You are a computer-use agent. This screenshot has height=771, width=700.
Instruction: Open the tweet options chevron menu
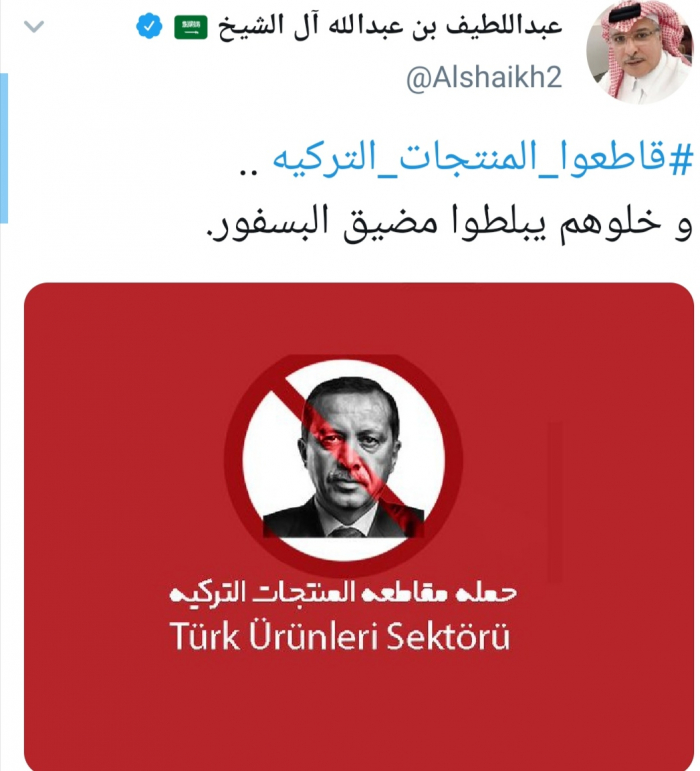(x=34, y=26)
